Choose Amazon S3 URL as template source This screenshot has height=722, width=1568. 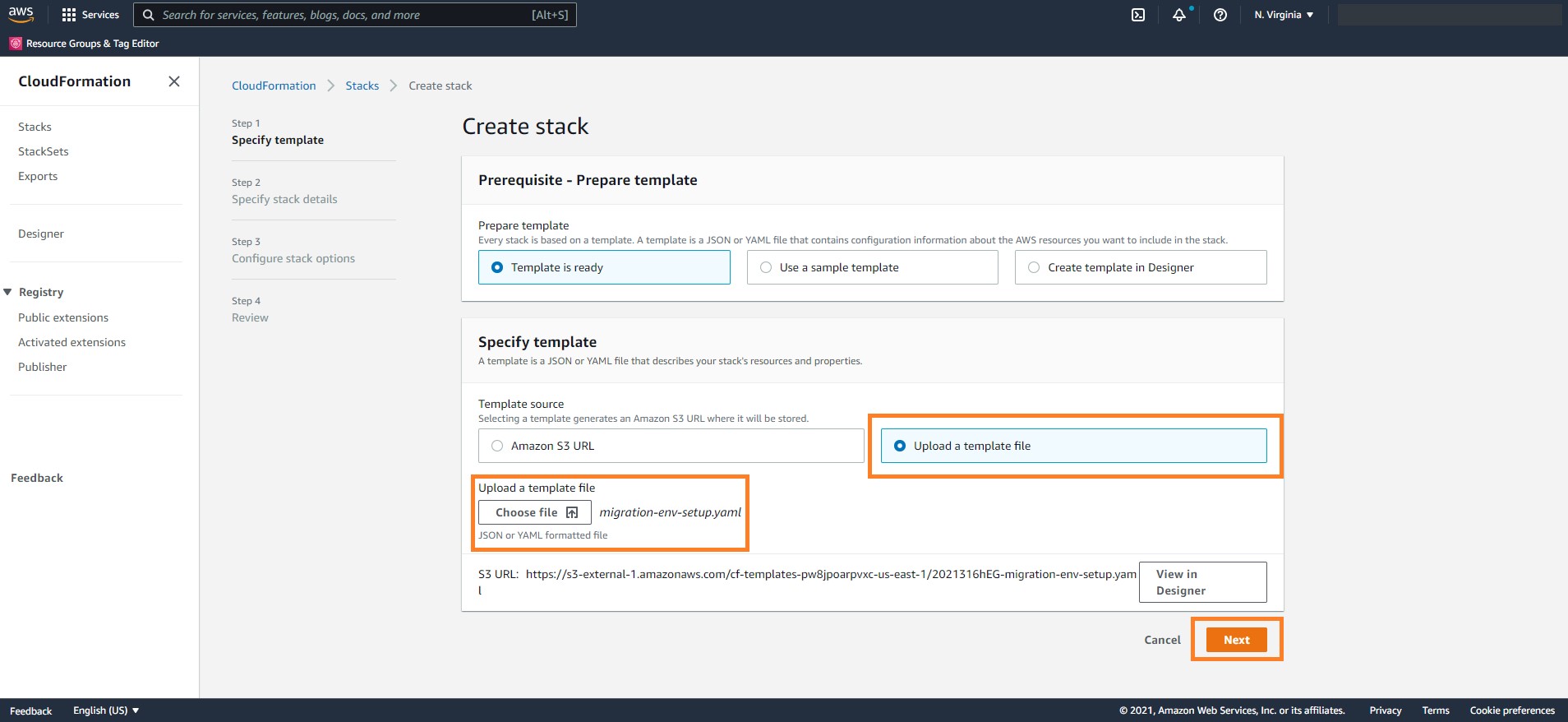tap(671, 446)
